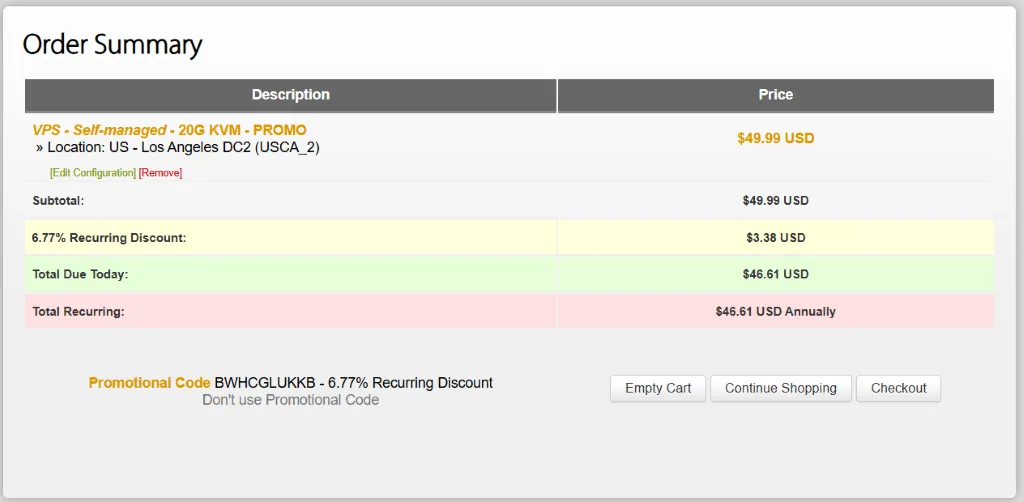This screenshot has height=502, width=1024.
Task: Click the Description column header
Action: pyautogui.click(x=290, y=95)
